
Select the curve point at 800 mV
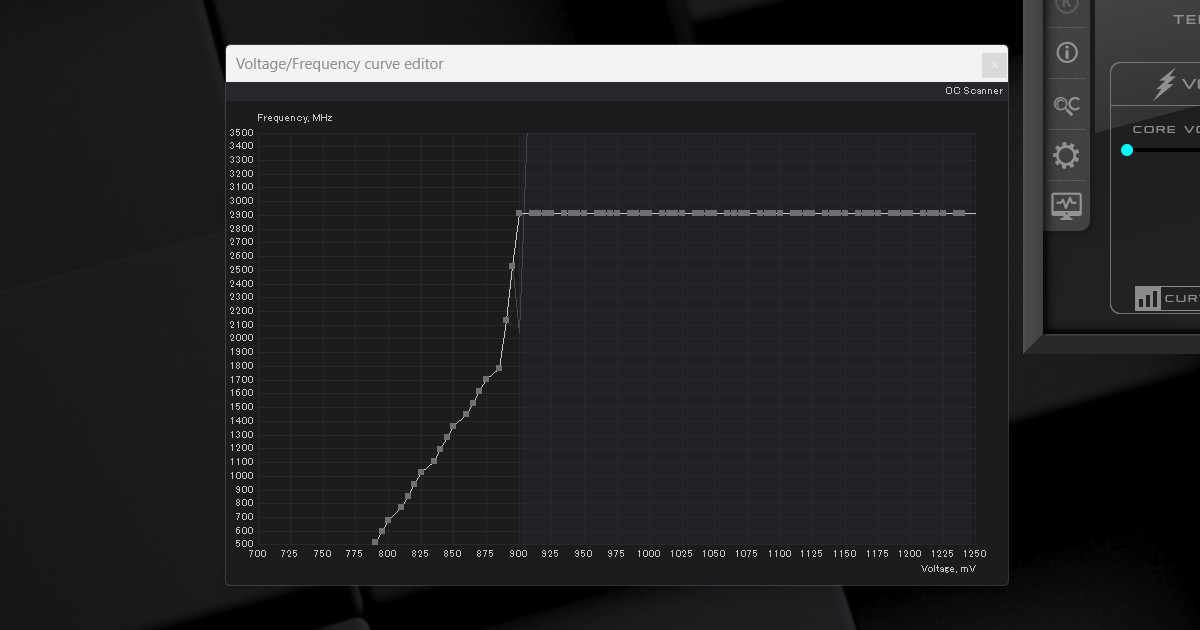click(388, 520)
